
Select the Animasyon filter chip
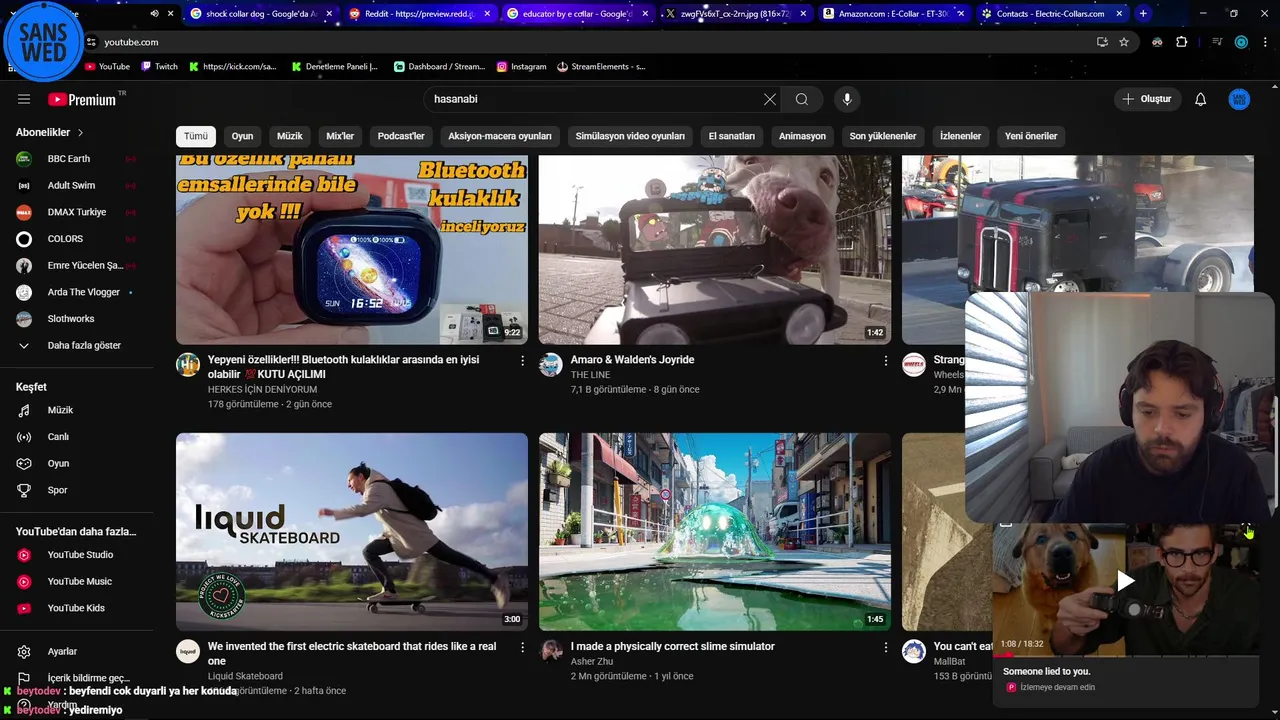803,136
